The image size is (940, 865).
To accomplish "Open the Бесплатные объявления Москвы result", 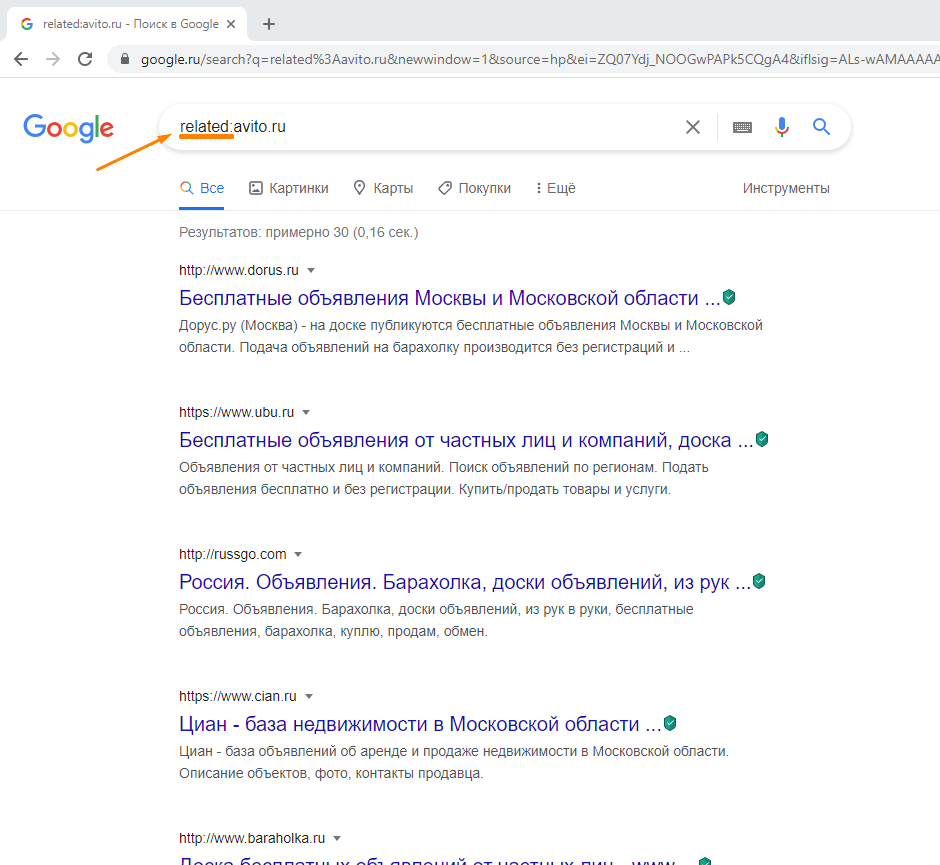I will (450, 298).
